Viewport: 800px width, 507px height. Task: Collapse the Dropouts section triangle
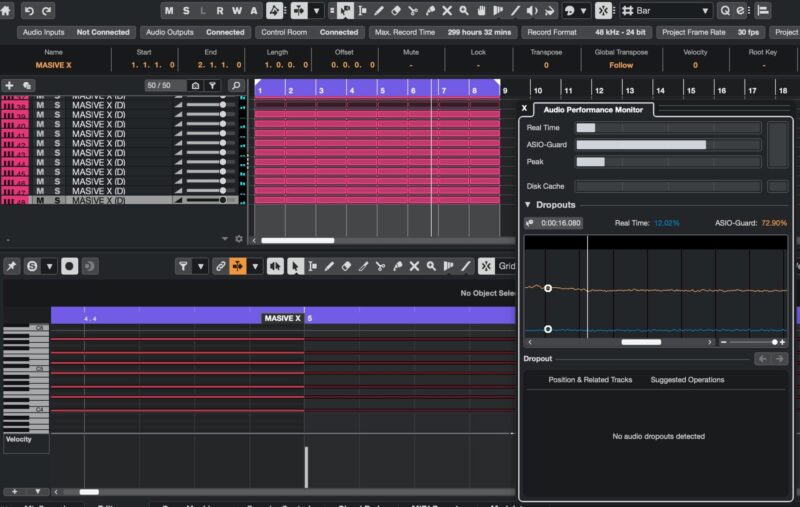528,205
